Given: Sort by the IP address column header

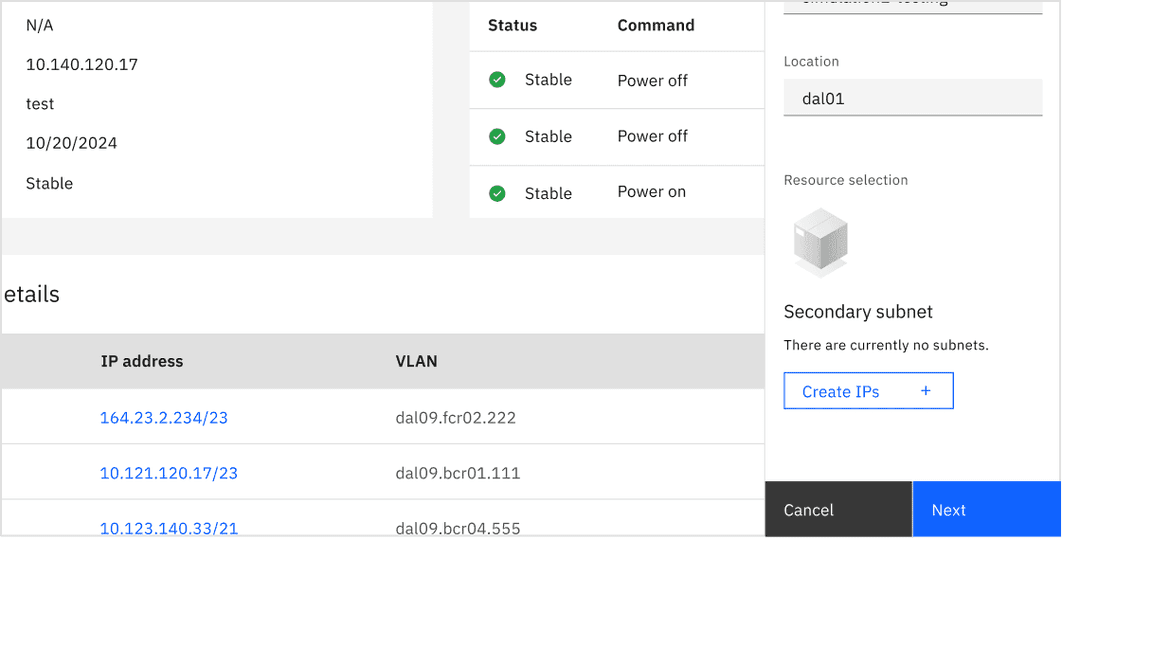Looking at the screenshot, I should [x=142, y=362].
